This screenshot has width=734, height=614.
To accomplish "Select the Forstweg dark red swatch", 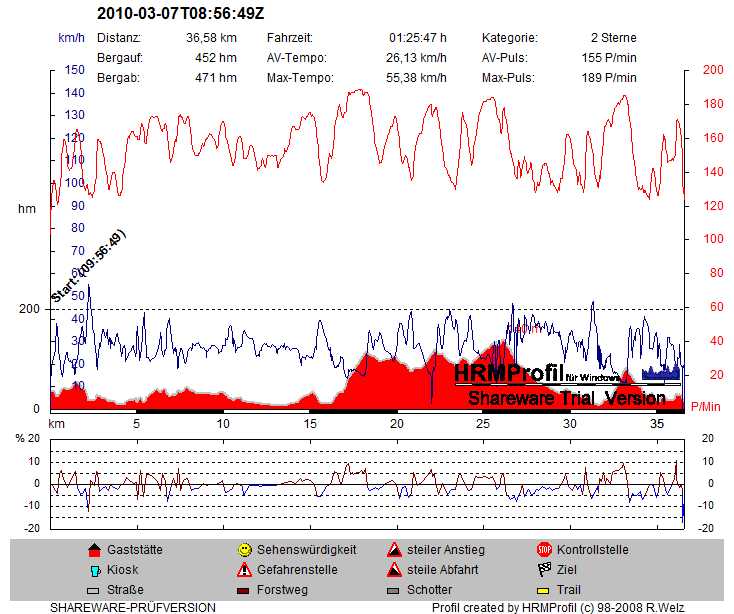I will pos(244,590).
